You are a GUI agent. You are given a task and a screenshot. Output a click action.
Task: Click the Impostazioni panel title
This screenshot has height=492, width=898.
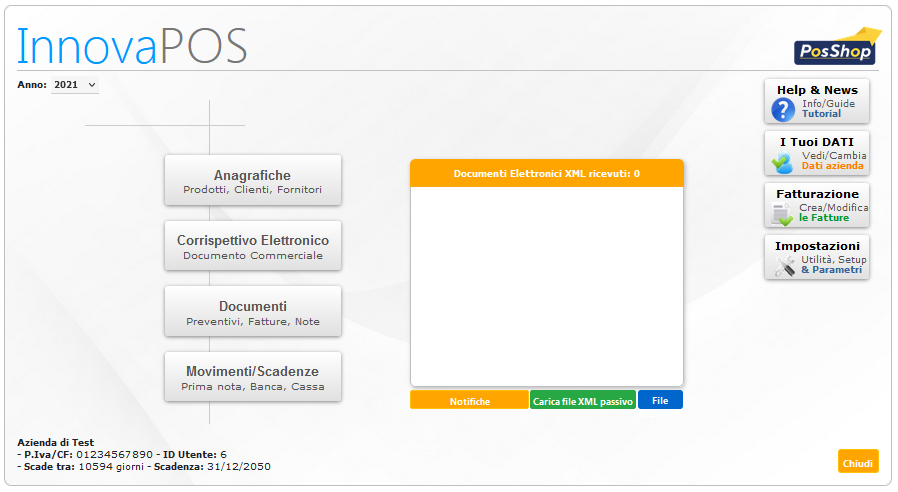pos(817,246)
